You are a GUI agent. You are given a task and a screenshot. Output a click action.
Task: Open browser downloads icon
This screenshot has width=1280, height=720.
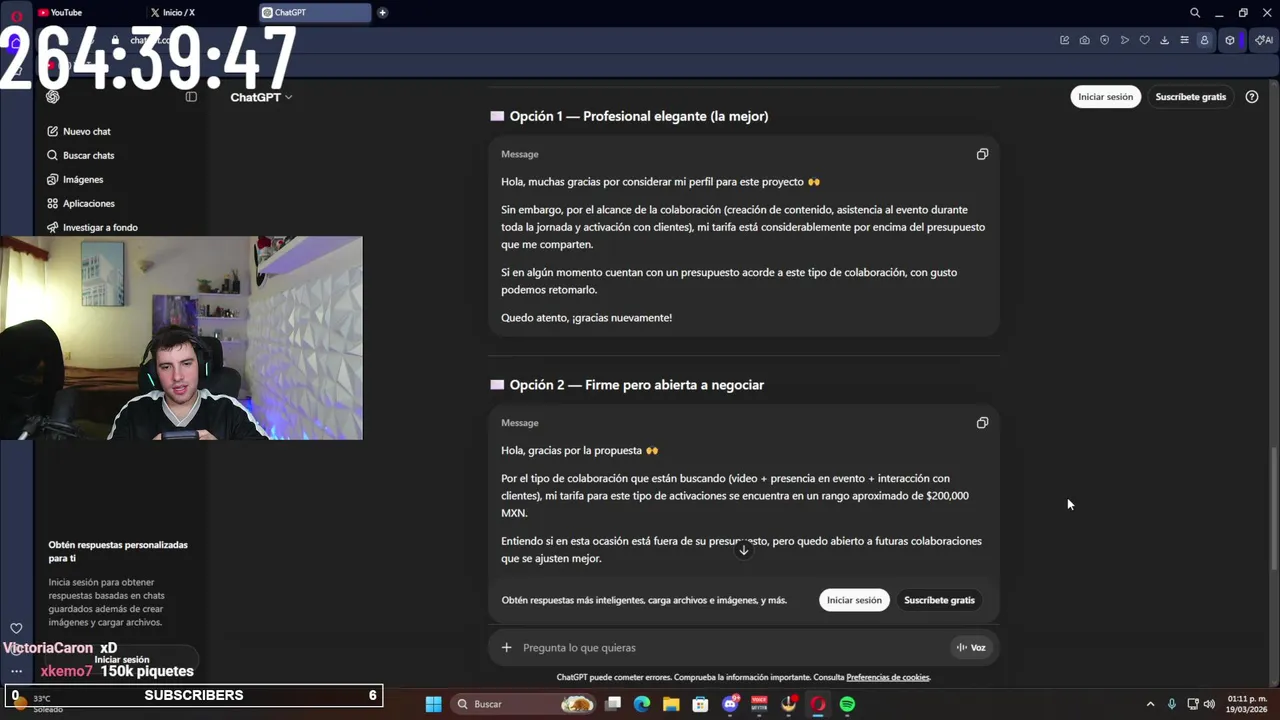1164,40
